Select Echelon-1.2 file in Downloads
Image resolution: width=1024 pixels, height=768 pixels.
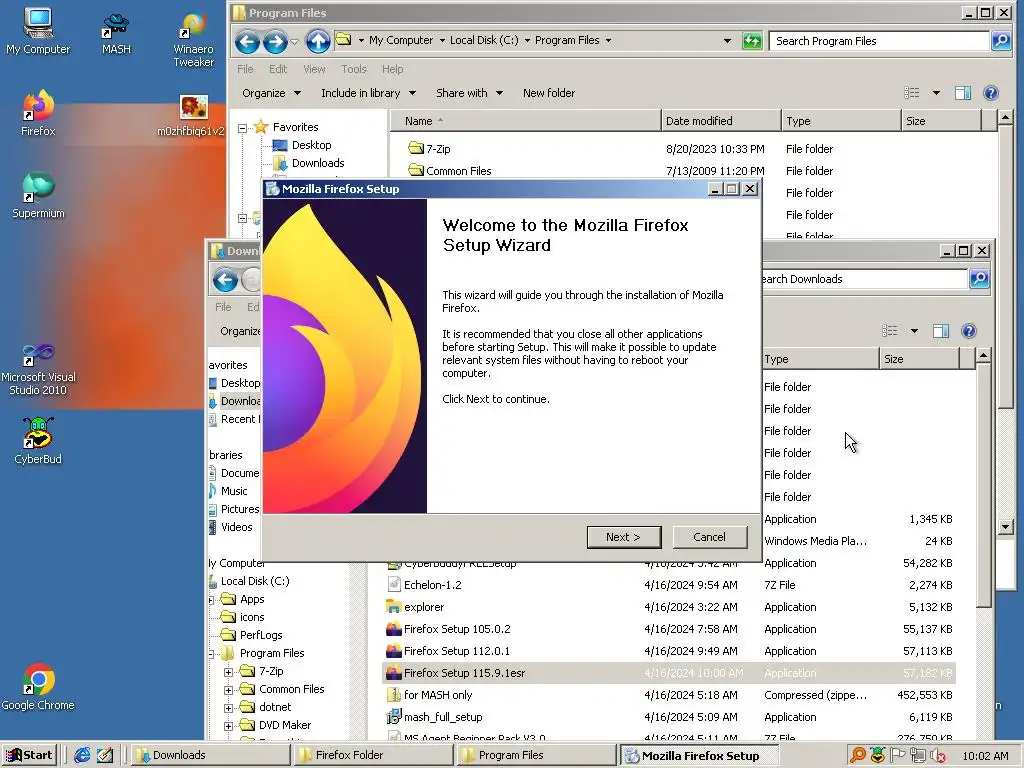coord(669,585)
